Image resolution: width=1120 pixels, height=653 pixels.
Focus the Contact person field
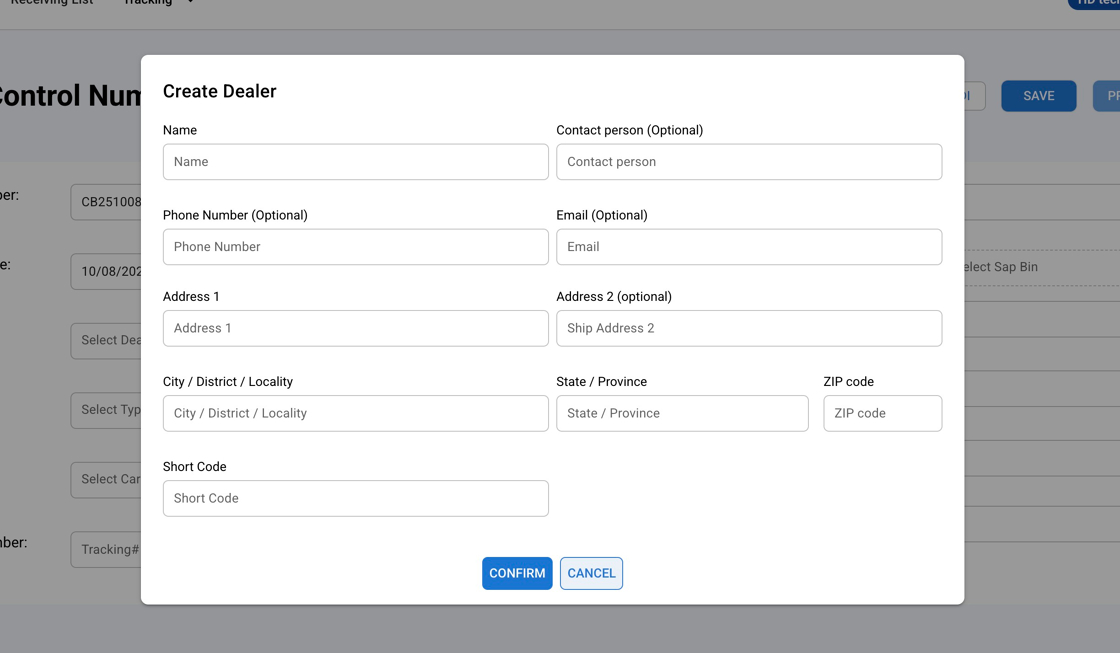pos(748,162)
